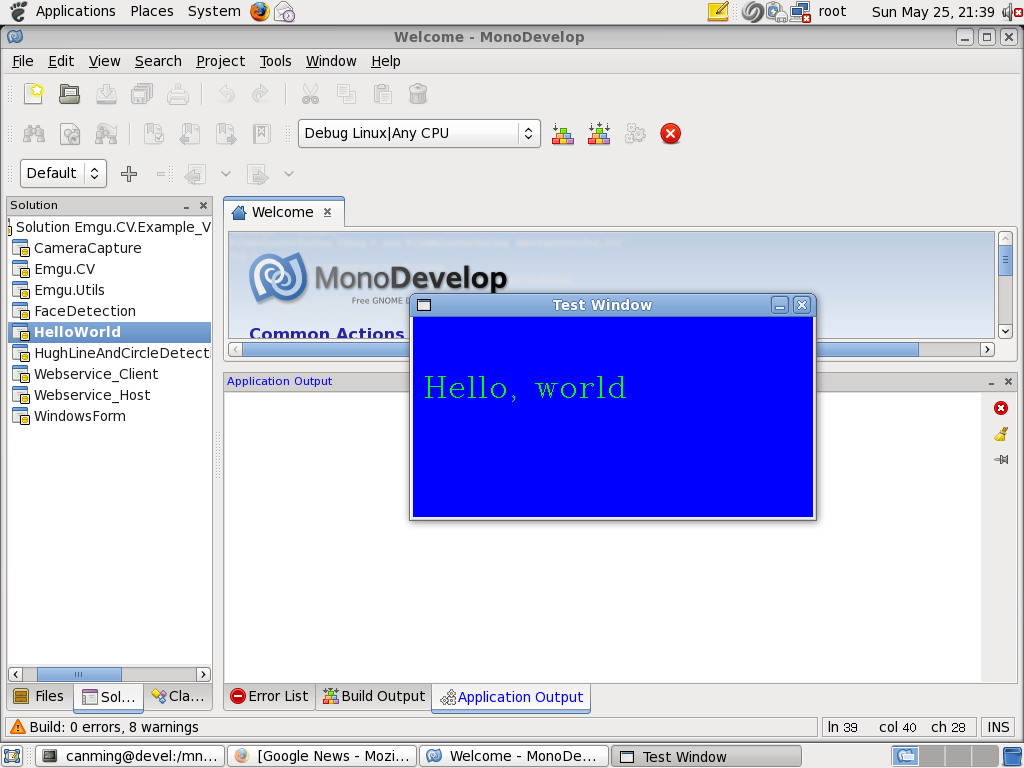Switch to the Files pad tab

[39, 696]
